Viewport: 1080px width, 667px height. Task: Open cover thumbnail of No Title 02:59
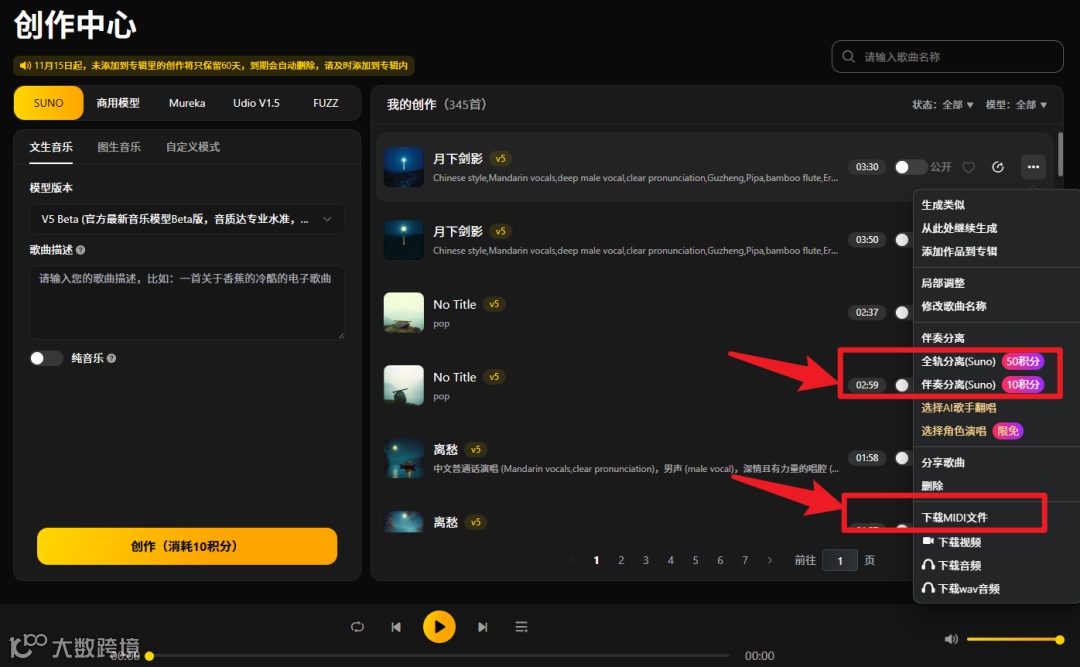(x=404, y=384)
